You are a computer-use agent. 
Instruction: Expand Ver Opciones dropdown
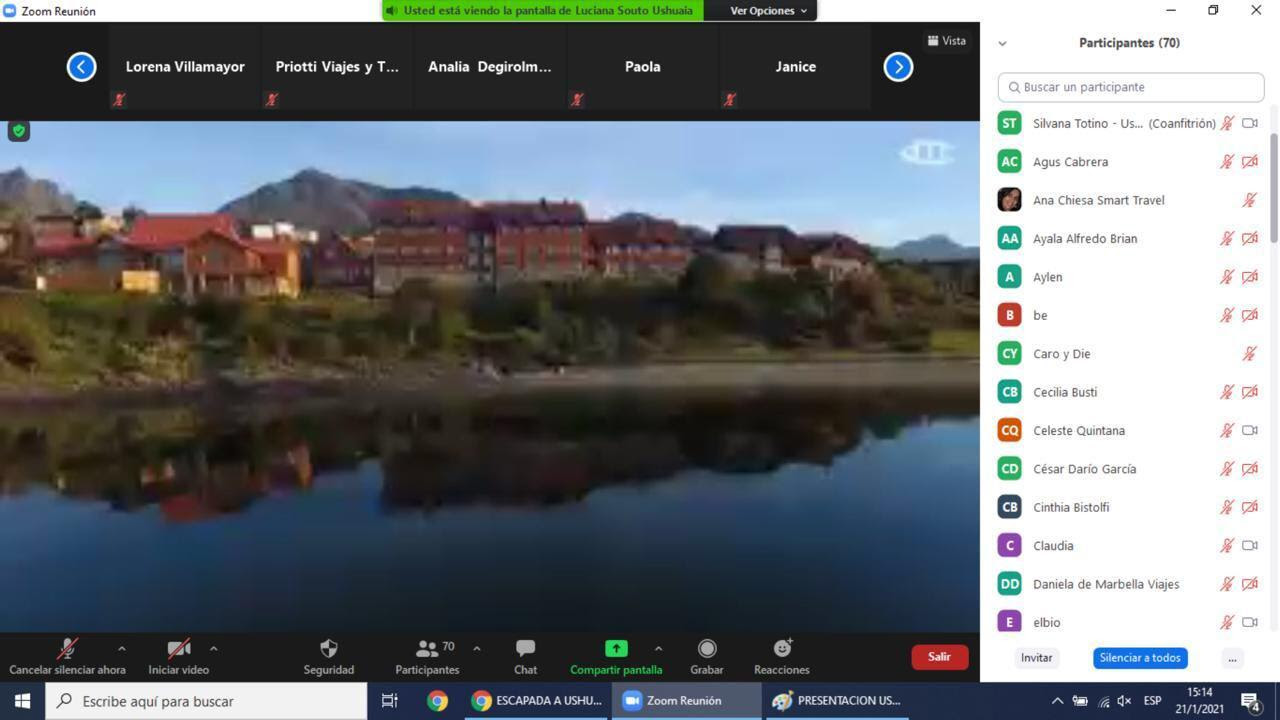tap(767, 11)
